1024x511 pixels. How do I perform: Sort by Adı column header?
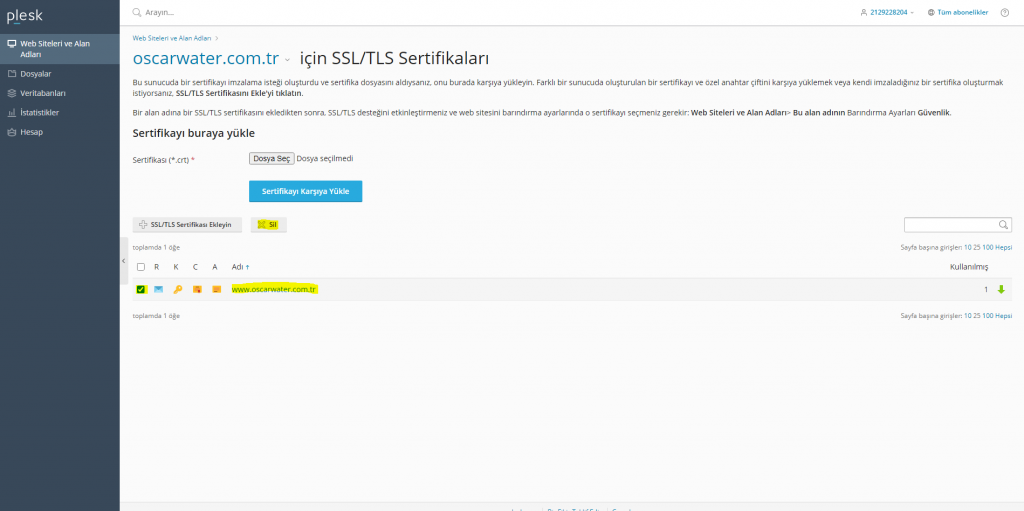coord(240,267)
